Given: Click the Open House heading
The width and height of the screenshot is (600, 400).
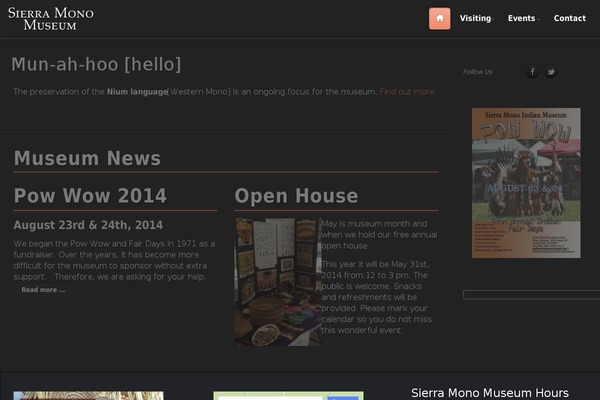Looking at the screenshot, I should [296, 196].
